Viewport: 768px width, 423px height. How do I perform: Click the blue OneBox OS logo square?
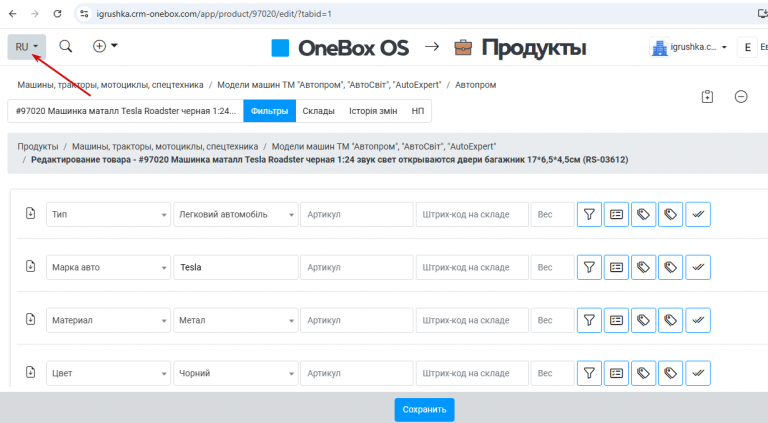click(280, 48)
